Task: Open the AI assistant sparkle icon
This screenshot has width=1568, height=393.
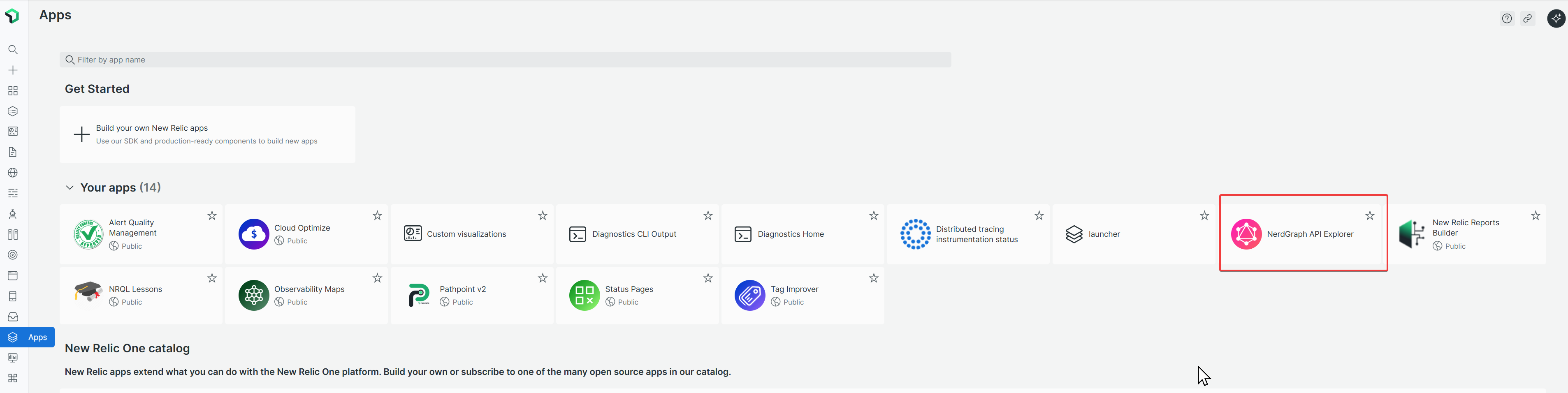Action: click(1556, 18)
